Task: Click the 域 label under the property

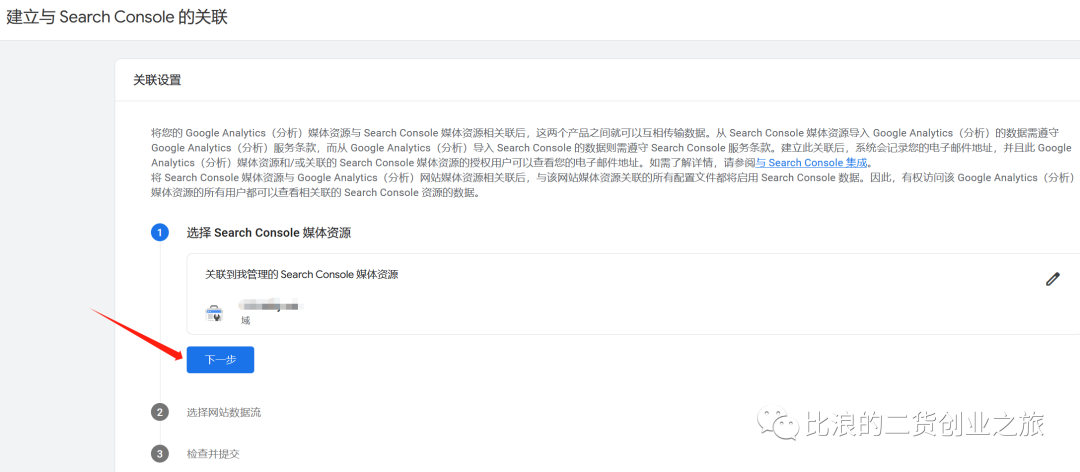Action: click(x=245, y=320)
